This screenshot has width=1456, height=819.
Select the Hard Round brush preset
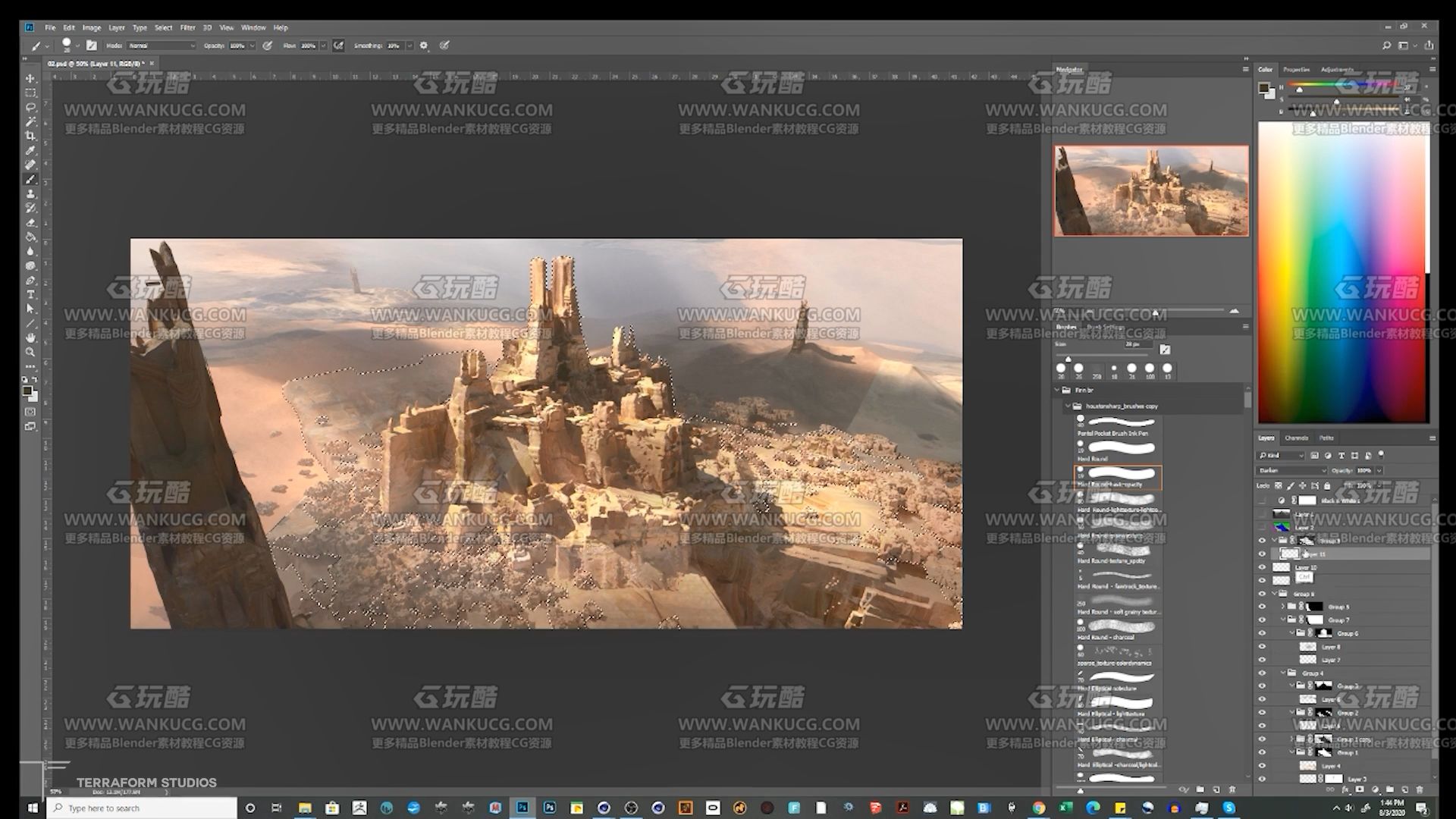click(1119, 451)
